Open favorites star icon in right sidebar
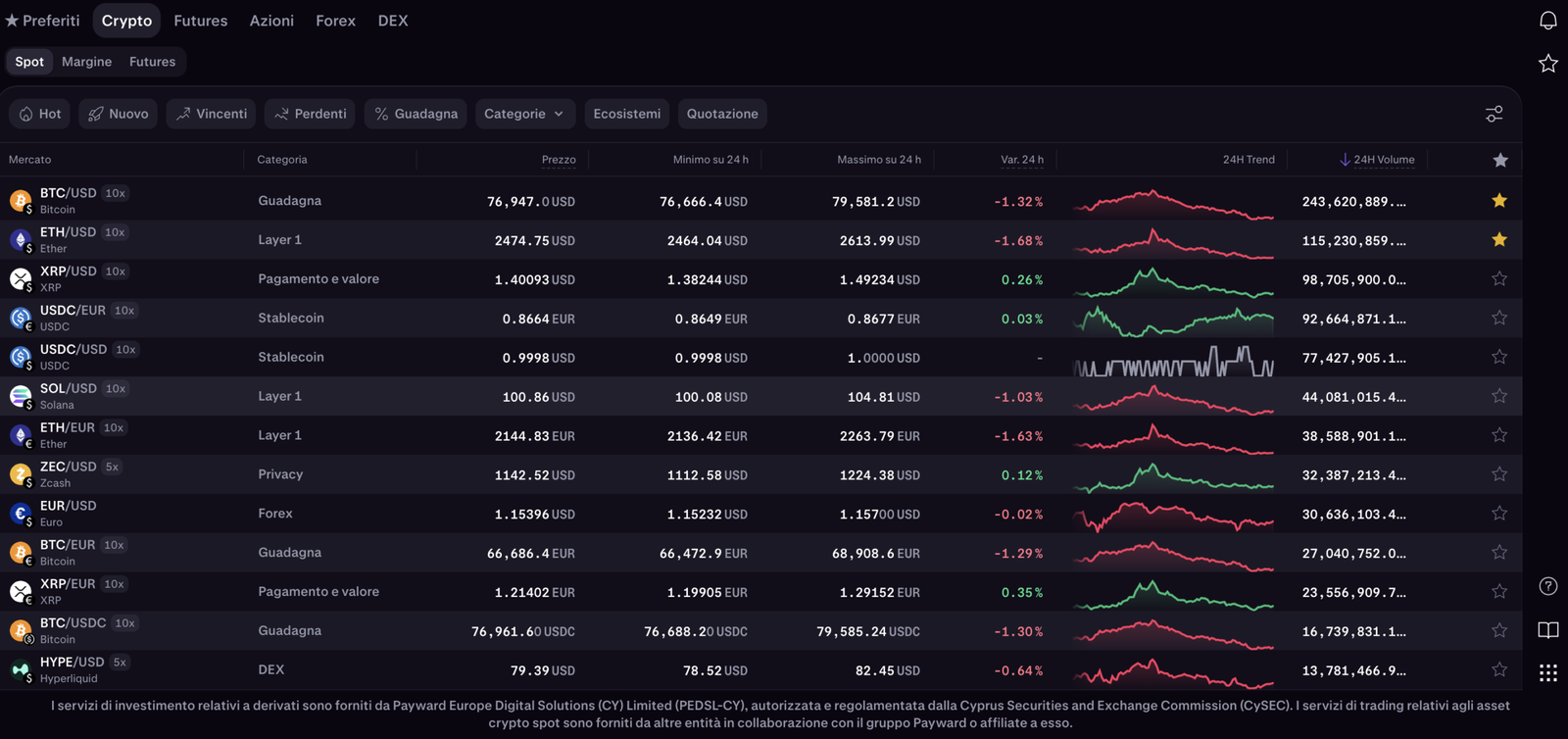Screen dimensions: 1568x739 pyautogui.click(x=1548, y=64)
